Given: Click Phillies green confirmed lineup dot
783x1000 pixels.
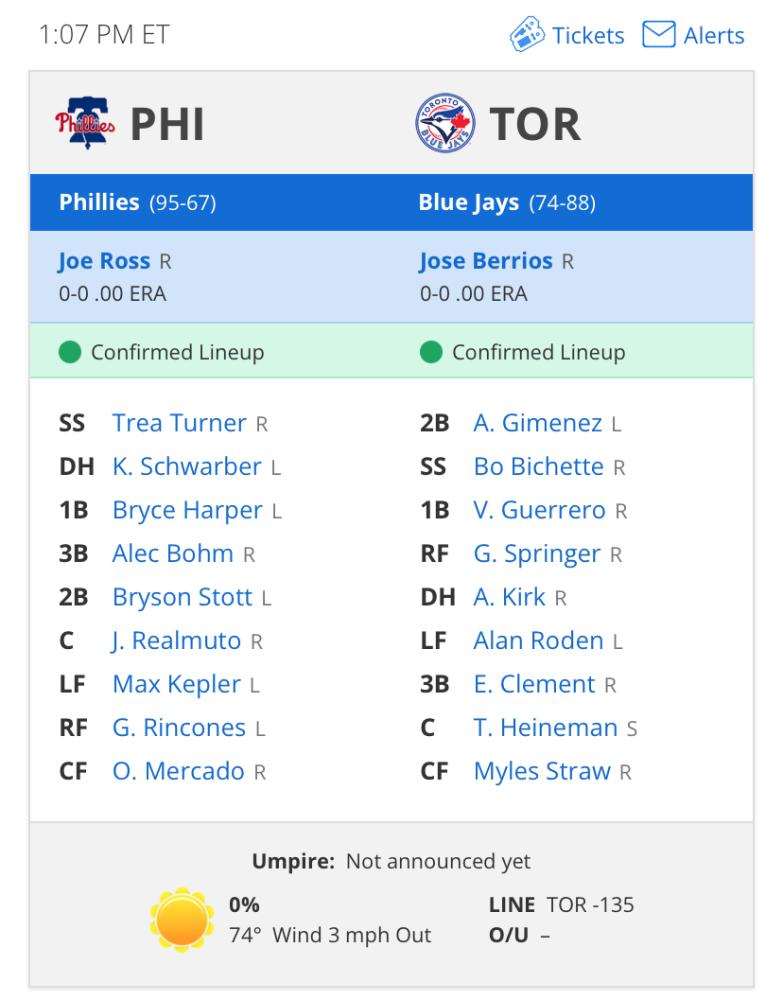Looking at the screenshot, I should tap(70, 351).
